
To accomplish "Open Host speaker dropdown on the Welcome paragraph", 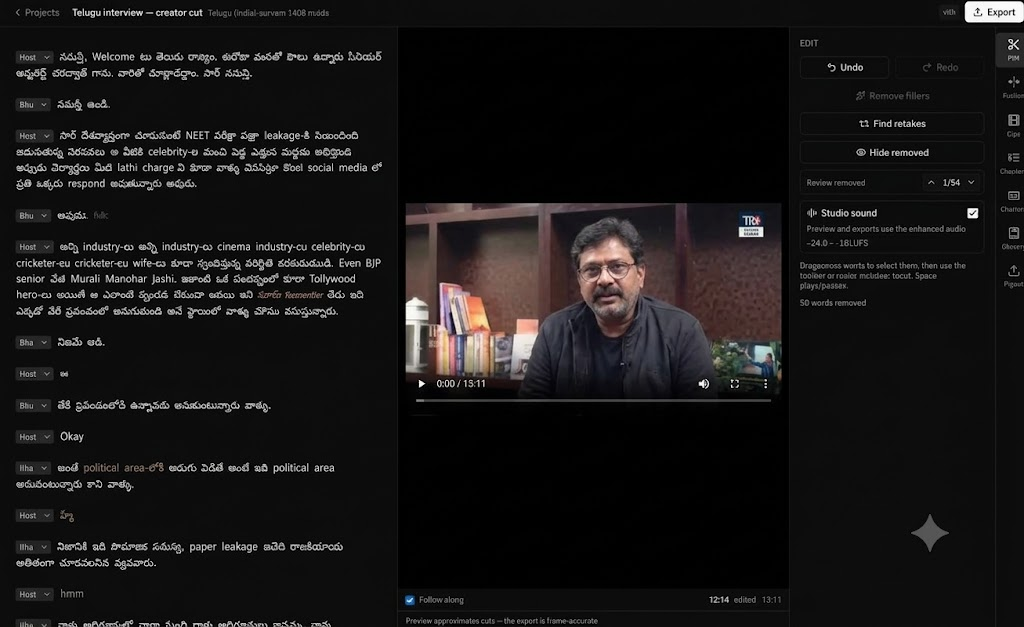I will tap(33, 57).
